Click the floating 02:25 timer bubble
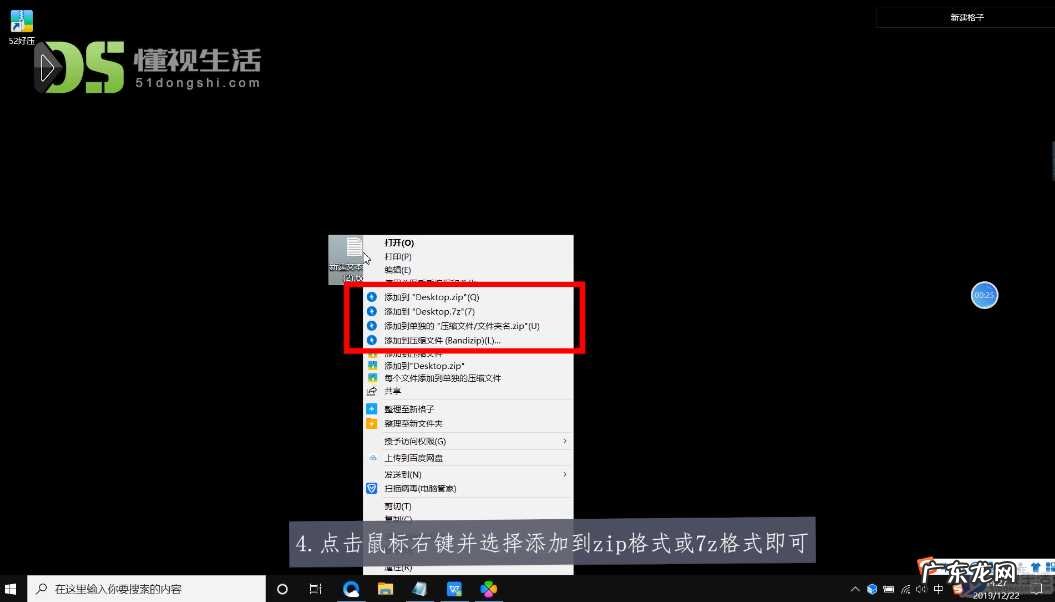 click(x=984, y=295)
